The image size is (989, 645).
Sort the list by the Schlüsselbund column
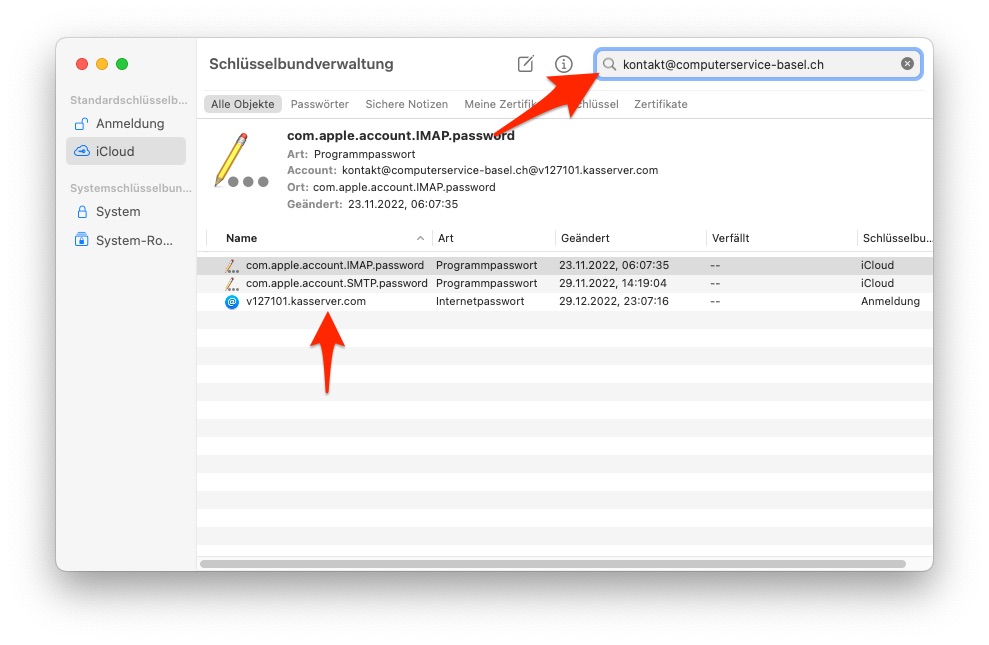coord(896,238)
